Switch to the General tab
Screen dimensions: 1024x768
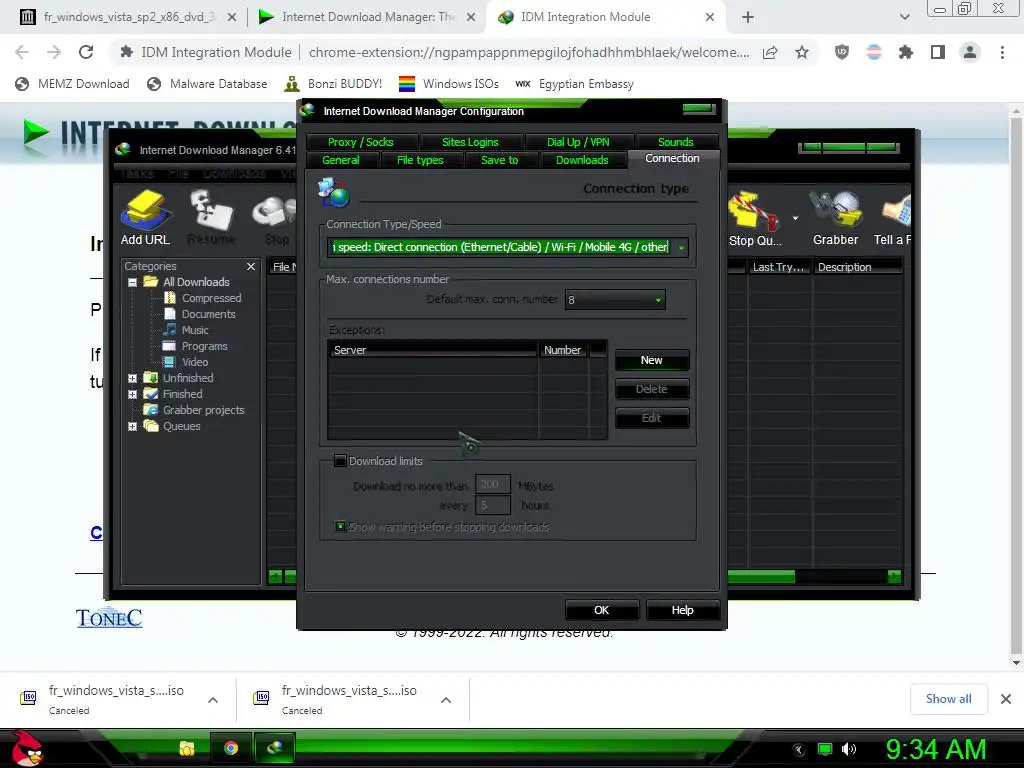341,160
